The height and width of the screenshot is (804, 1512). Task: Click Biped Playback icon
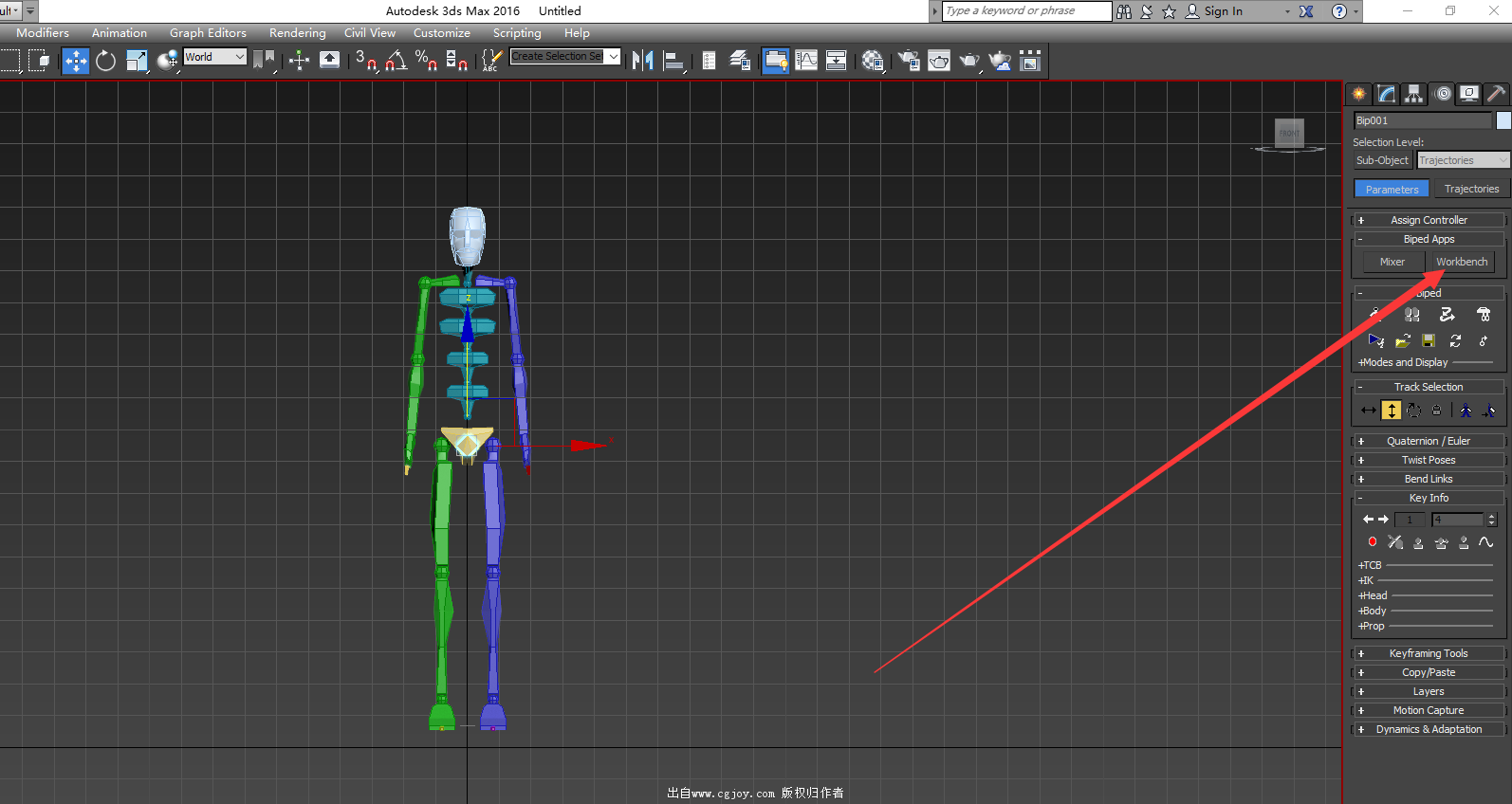[x=1375, y=340]
